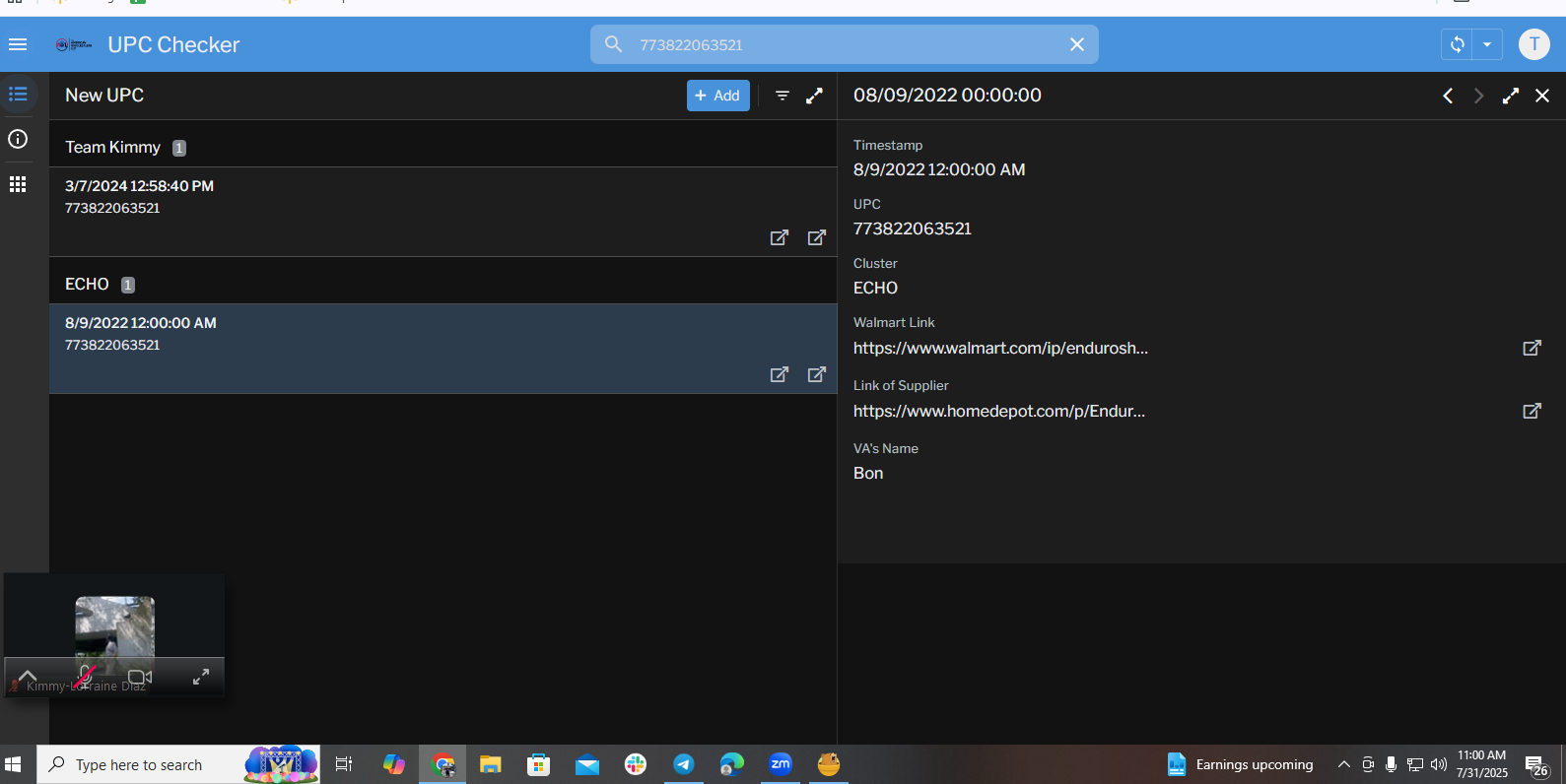Expand the Zoom mini window chevron

pos(28,677)
